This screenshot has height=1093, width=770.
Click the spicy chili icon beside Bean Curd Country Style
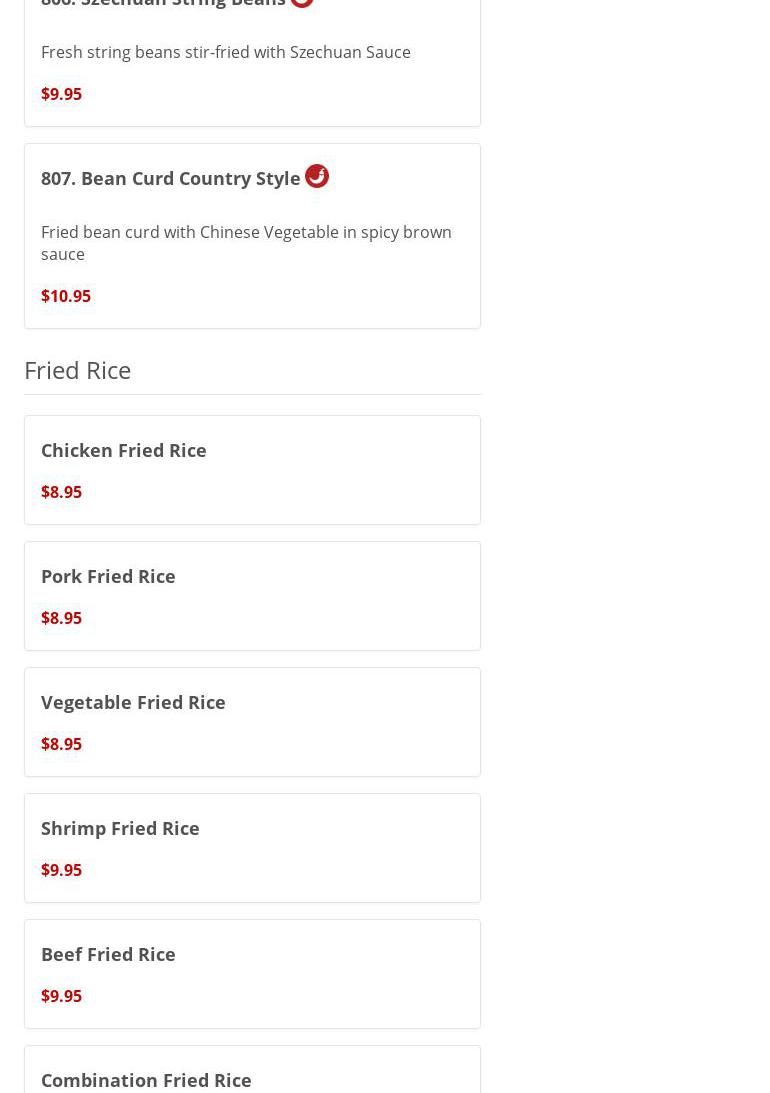(x=317, y=176)
